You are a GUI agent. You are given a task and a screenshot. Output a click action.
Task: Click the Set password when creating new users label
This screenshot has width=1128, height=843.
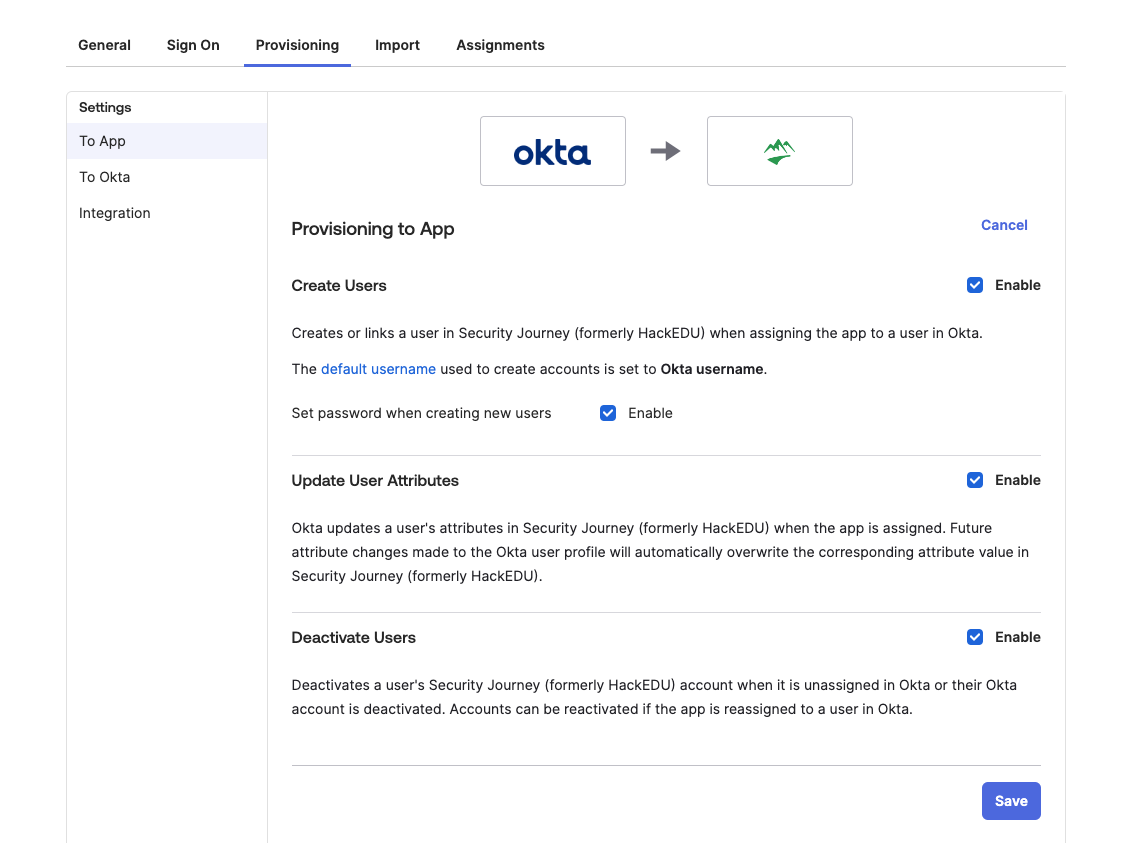422,413
